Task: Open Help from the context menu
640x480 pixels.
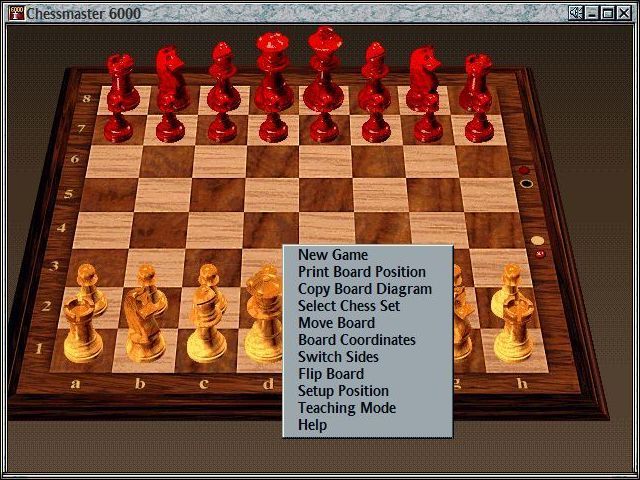Action: tap(312, 425)
